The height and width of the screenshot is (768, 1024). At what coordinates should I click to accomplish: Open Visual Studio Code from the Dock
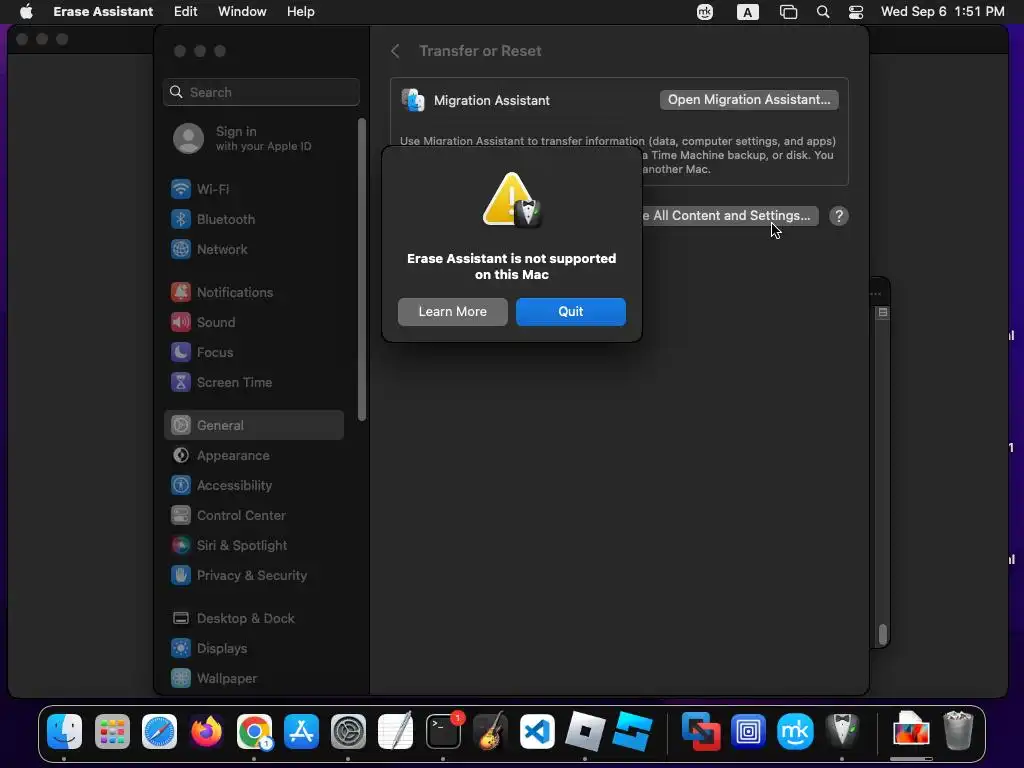537,731
